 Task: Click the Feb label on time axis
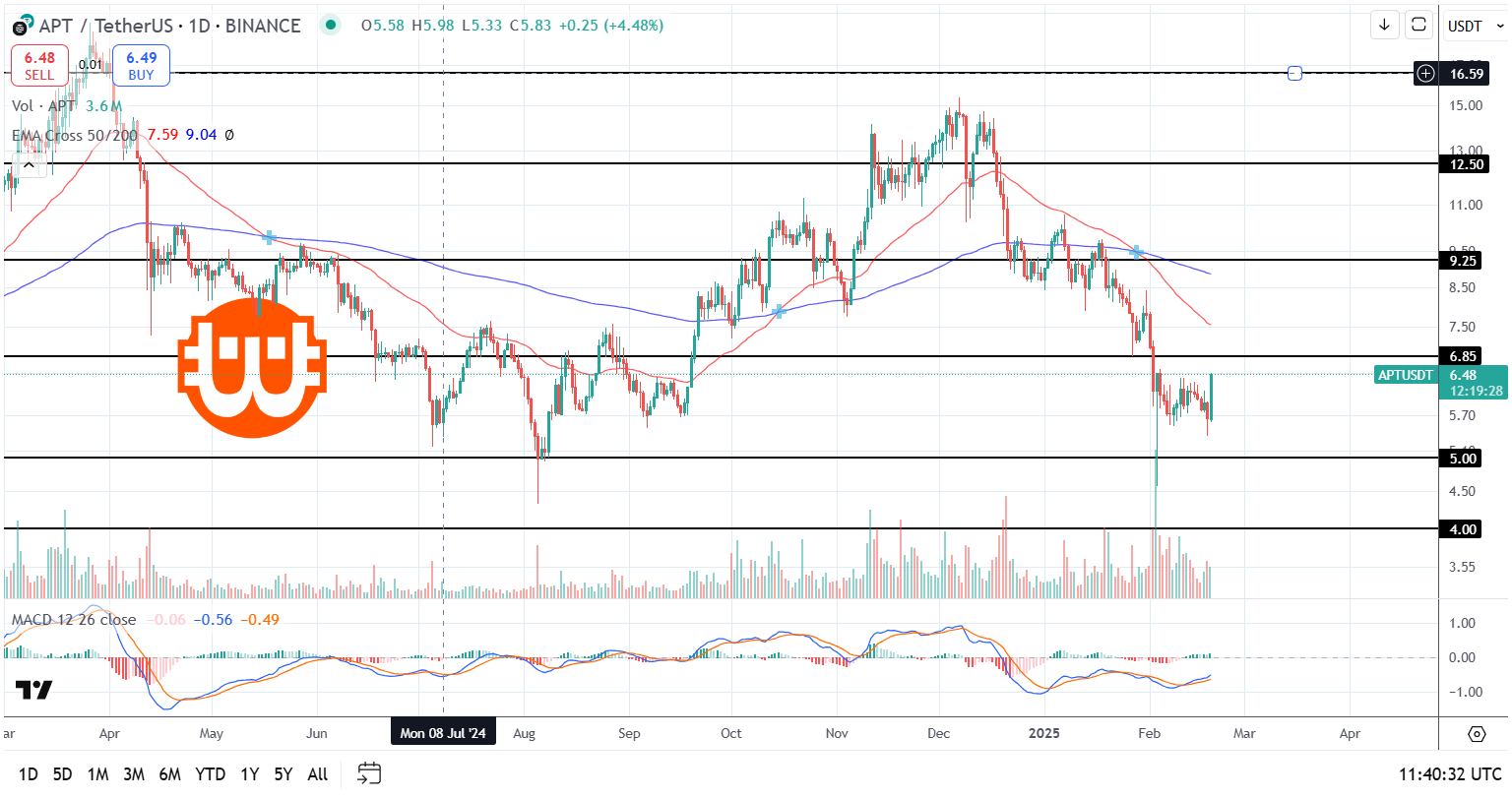(1149, 733)
